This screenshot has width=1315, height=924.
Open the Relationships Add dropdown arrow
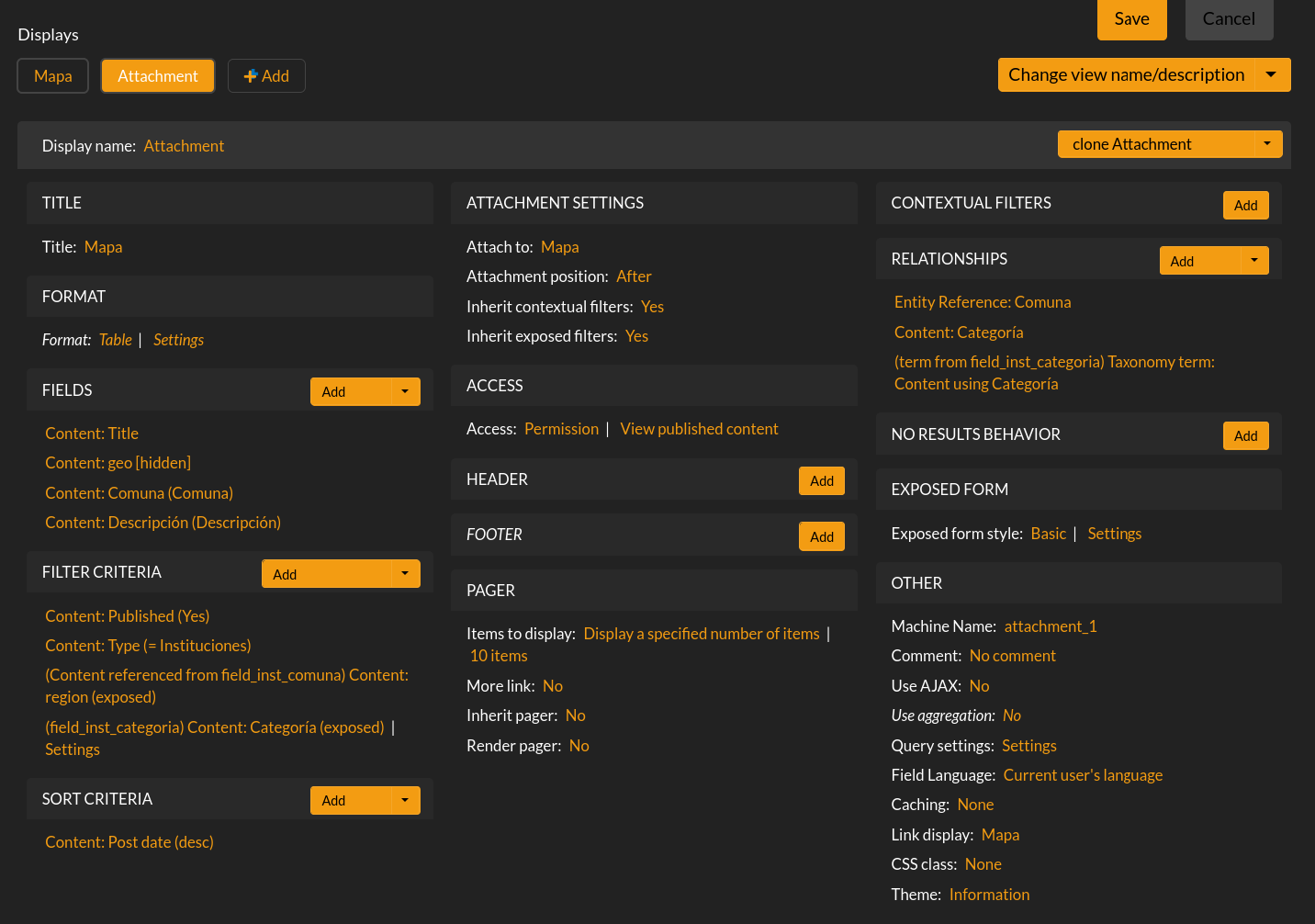[x=1254, y=261]
